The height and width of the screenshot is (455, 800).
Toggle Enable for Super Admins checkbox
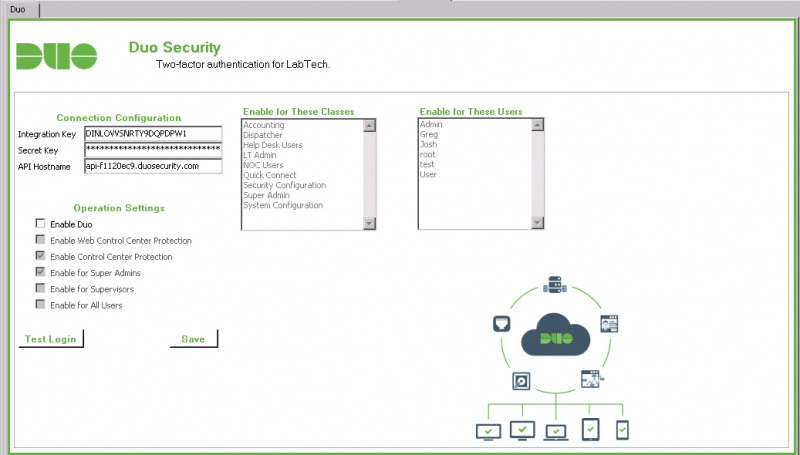(40, 272)
